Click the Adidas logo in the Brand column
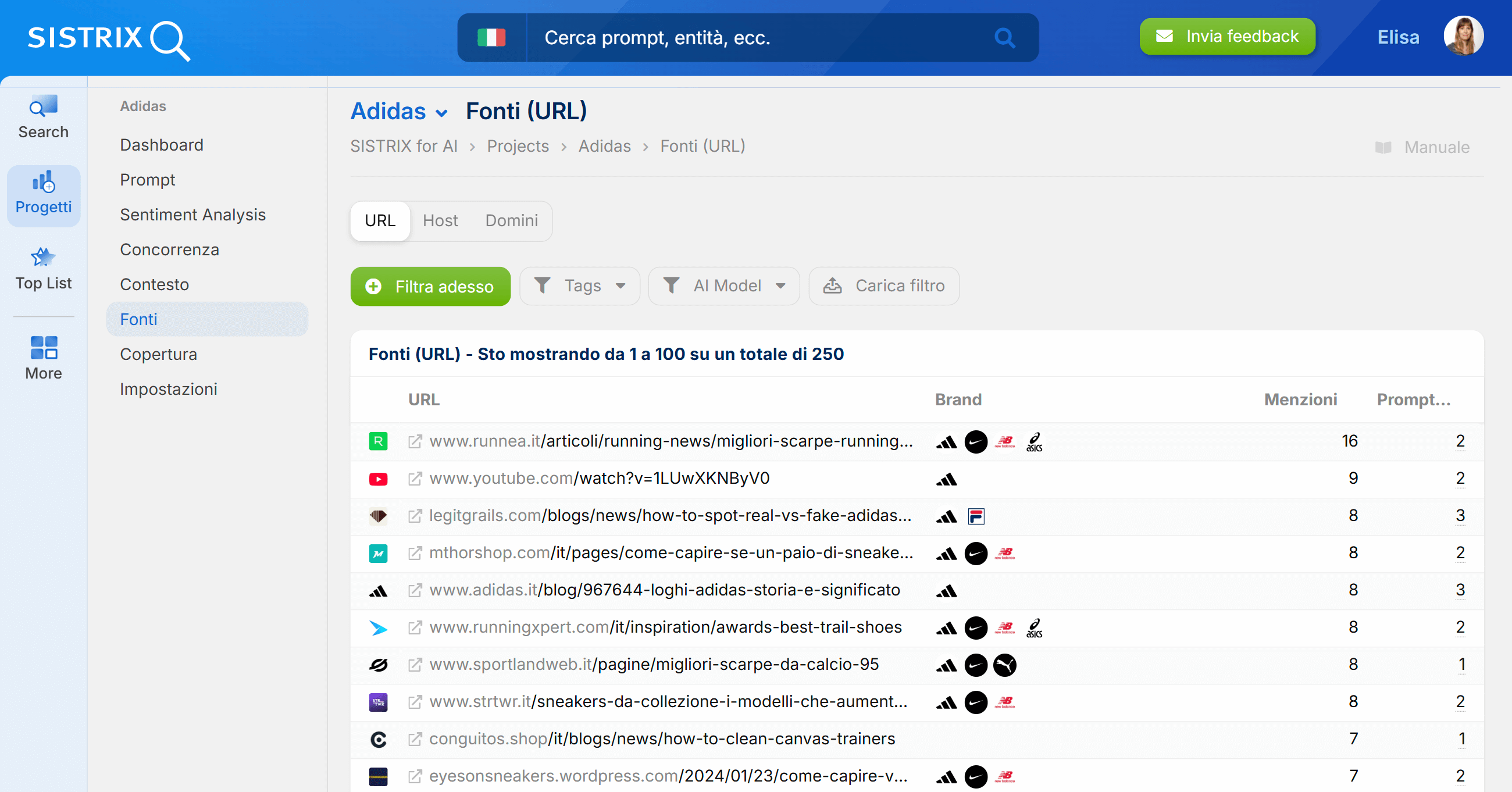This screenshot has height=792, width=1512. 946,442
